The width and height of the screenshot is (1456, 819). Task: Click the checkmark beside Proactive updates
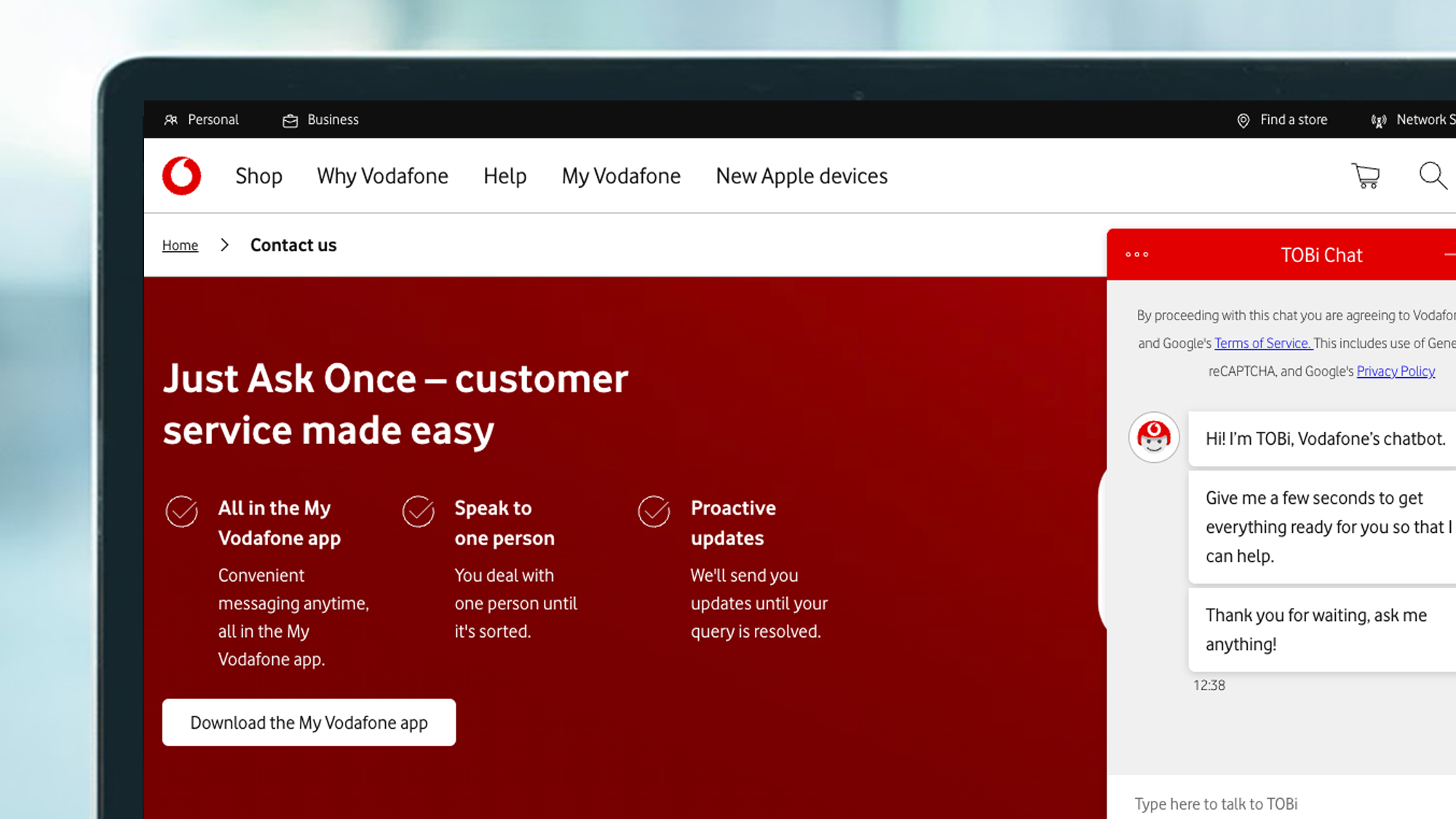[654, 511]
